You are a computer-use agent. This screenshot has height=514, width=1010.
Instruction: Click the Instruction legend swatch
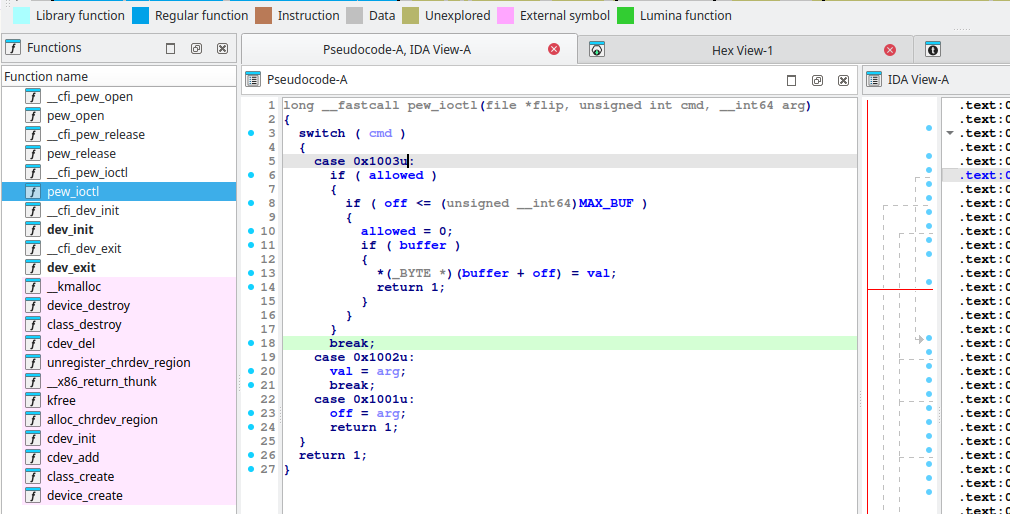[x=263, y=15]
